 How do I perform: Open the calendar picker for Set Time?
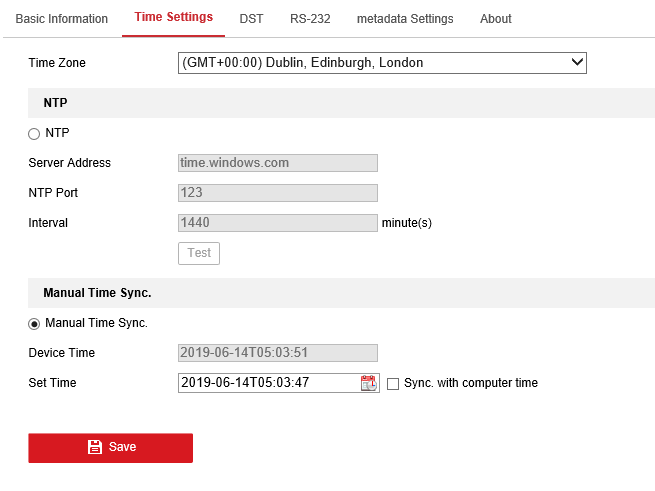click(x=368, y=383)
